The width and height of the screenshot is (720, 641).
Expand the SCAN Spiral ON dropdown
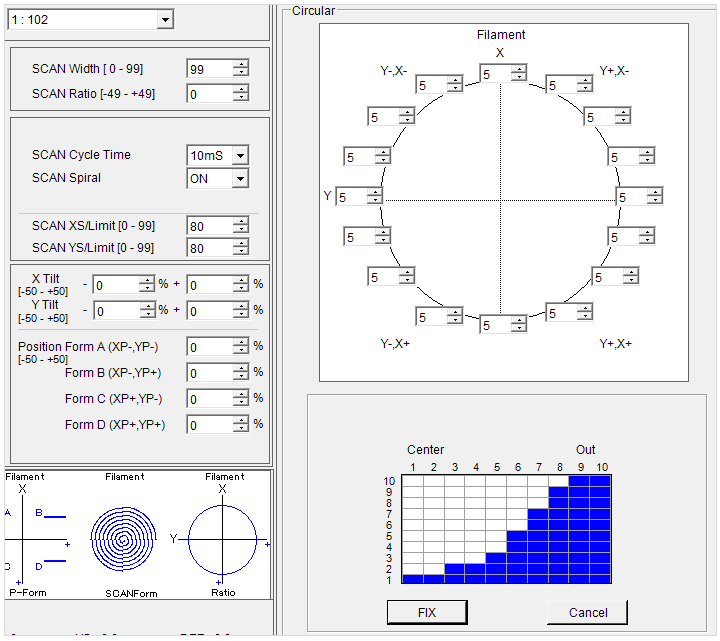pyautogui.click(x=239, y=179)
